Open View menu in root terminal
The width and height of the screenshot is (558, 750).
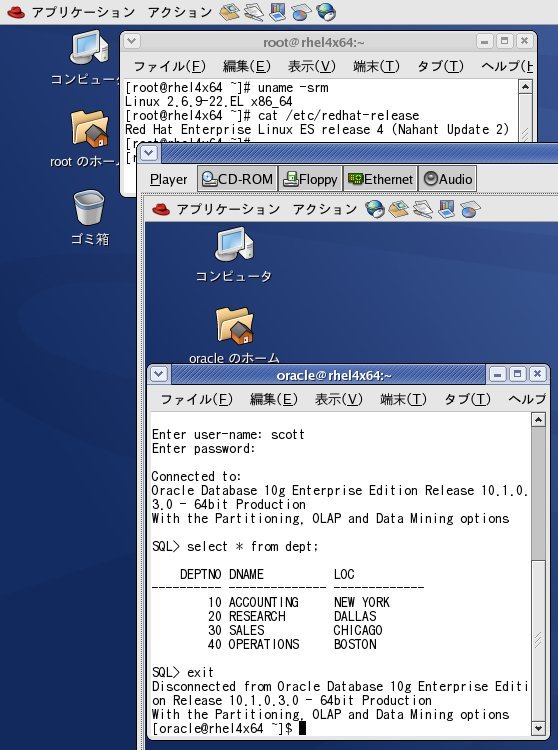311,66
